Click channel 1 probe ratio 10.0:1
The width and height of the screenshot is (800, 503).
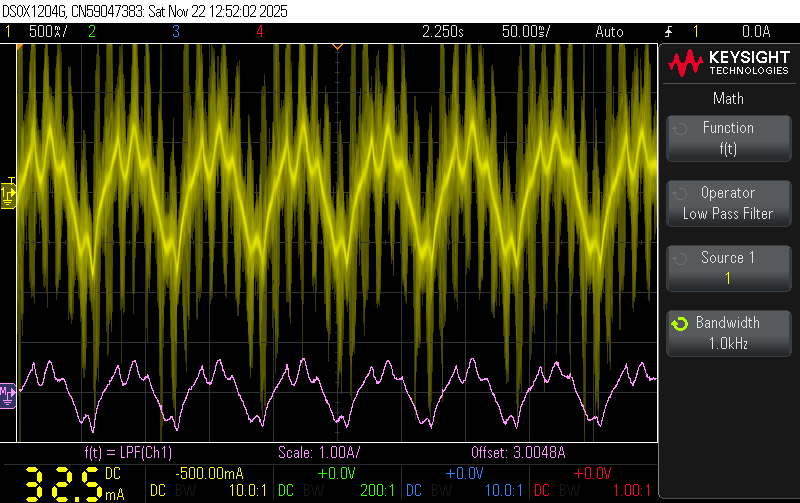pyautogui.click(x=247, y=491)
